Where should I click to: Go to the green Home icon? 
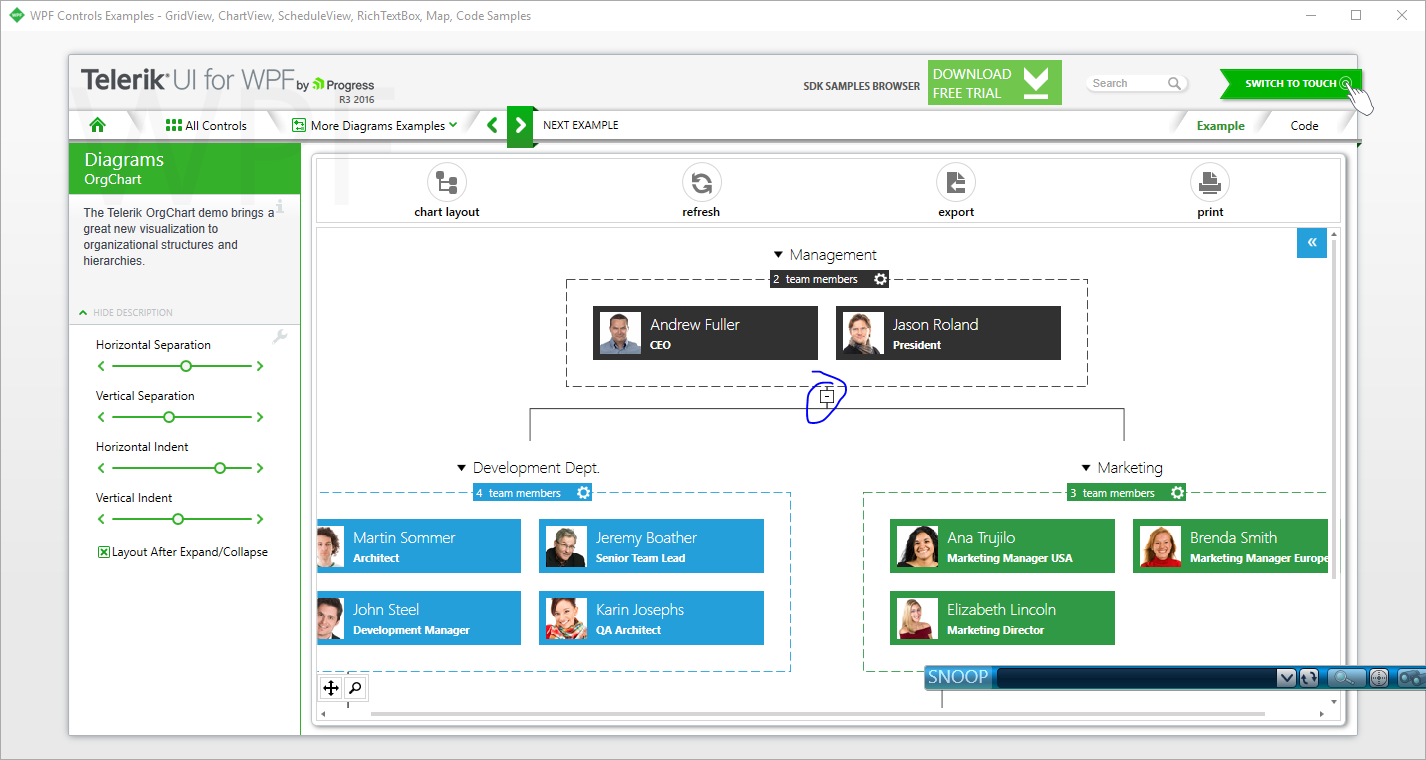(97, 125)
